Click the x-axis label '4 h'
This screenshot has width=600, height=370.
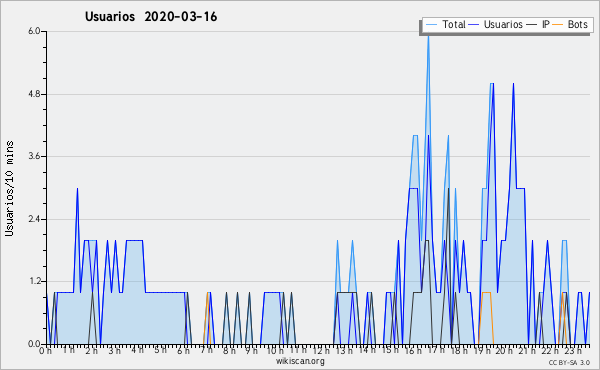pyautogui.click(x=137, y=350)
